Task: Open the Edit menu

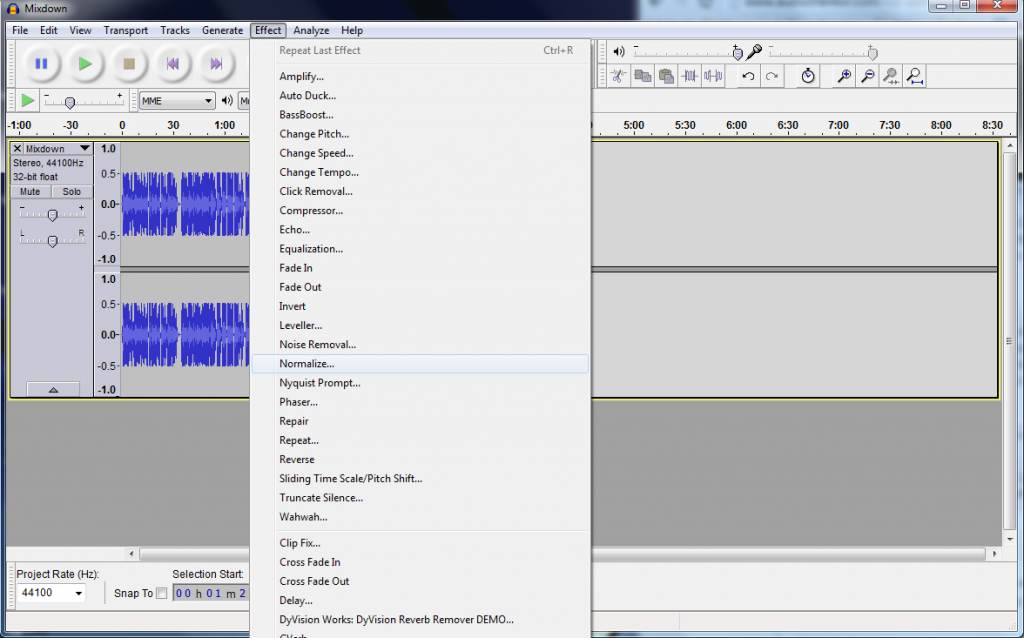Action: [48, 30]
